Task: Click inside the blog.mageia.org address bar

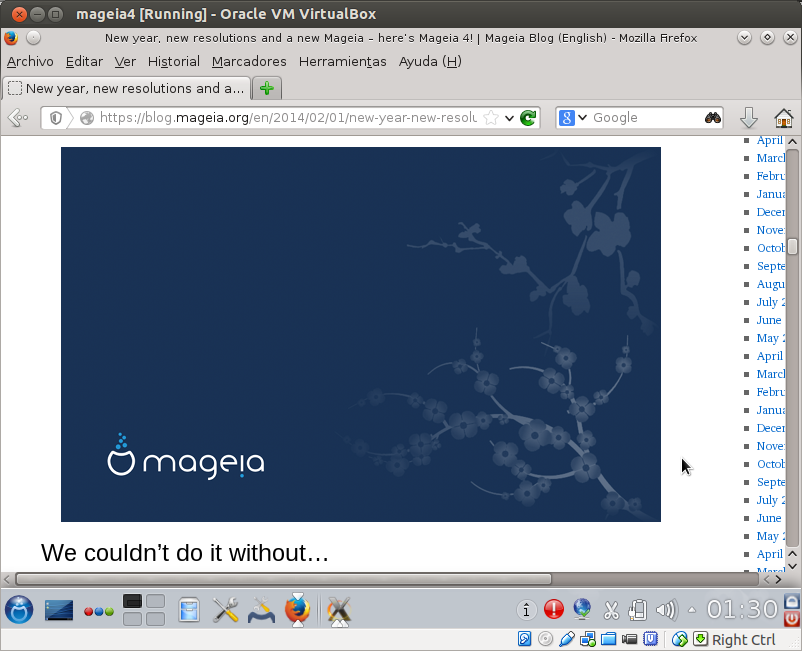Action: pyautogui.click(x=280, y=117)
